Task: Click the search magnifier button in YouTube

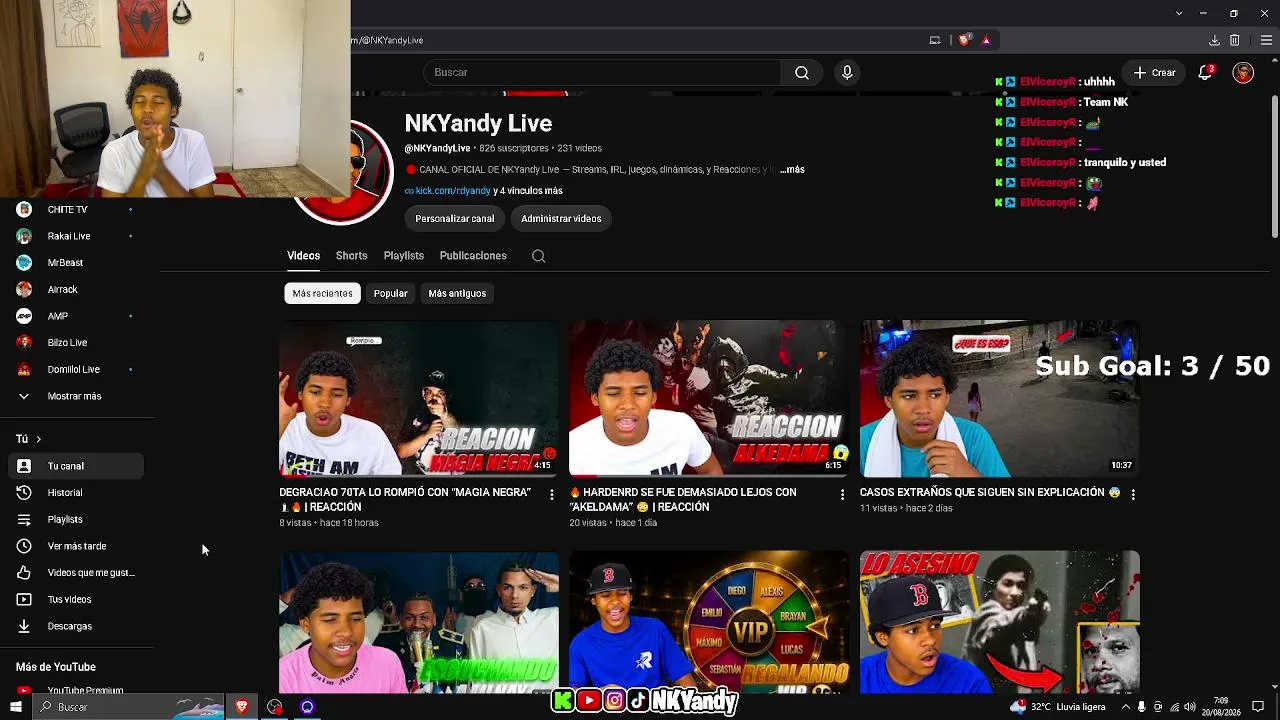Action: pyautogui.click(x=802, y=72)
